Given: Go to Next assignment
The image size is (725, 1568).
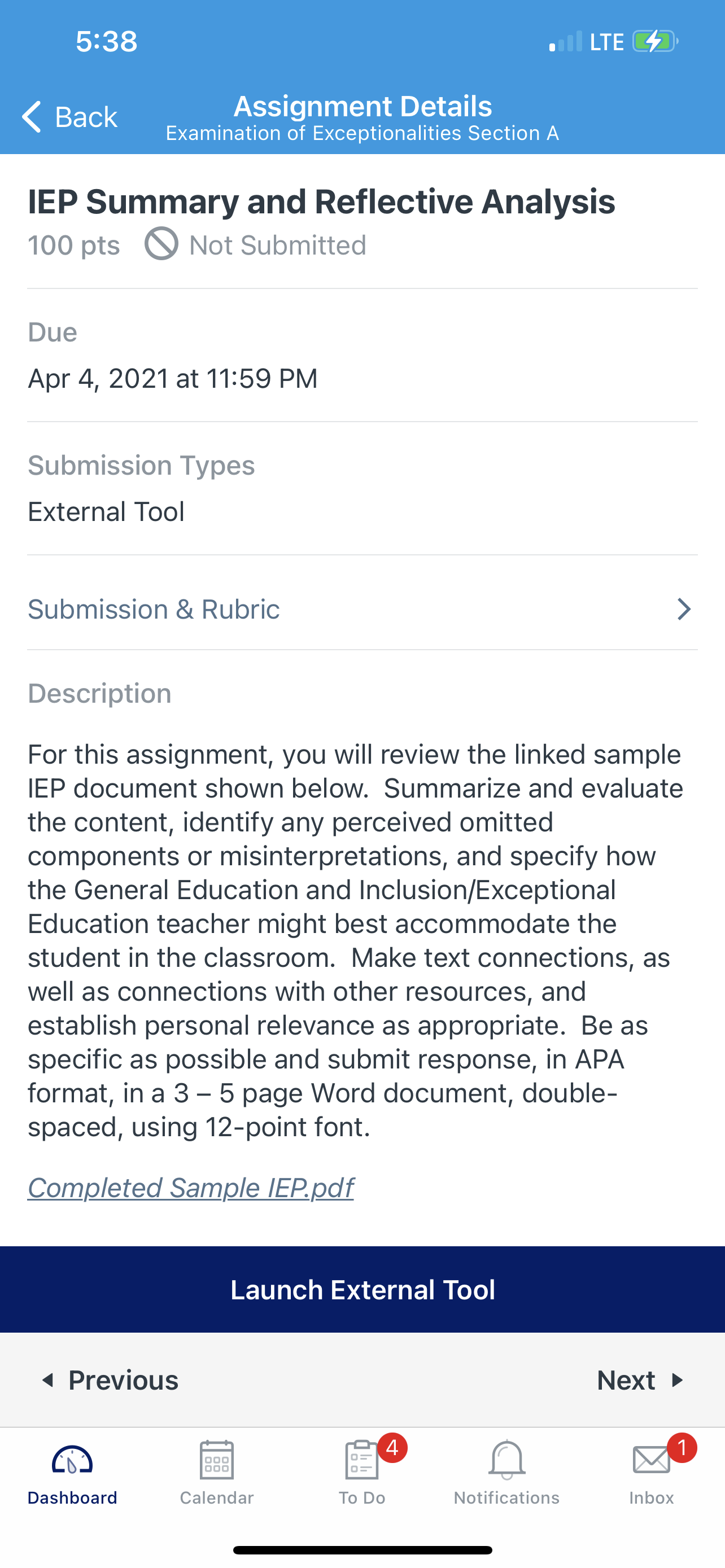Looking at the screenshot, I should (640, 1380).
